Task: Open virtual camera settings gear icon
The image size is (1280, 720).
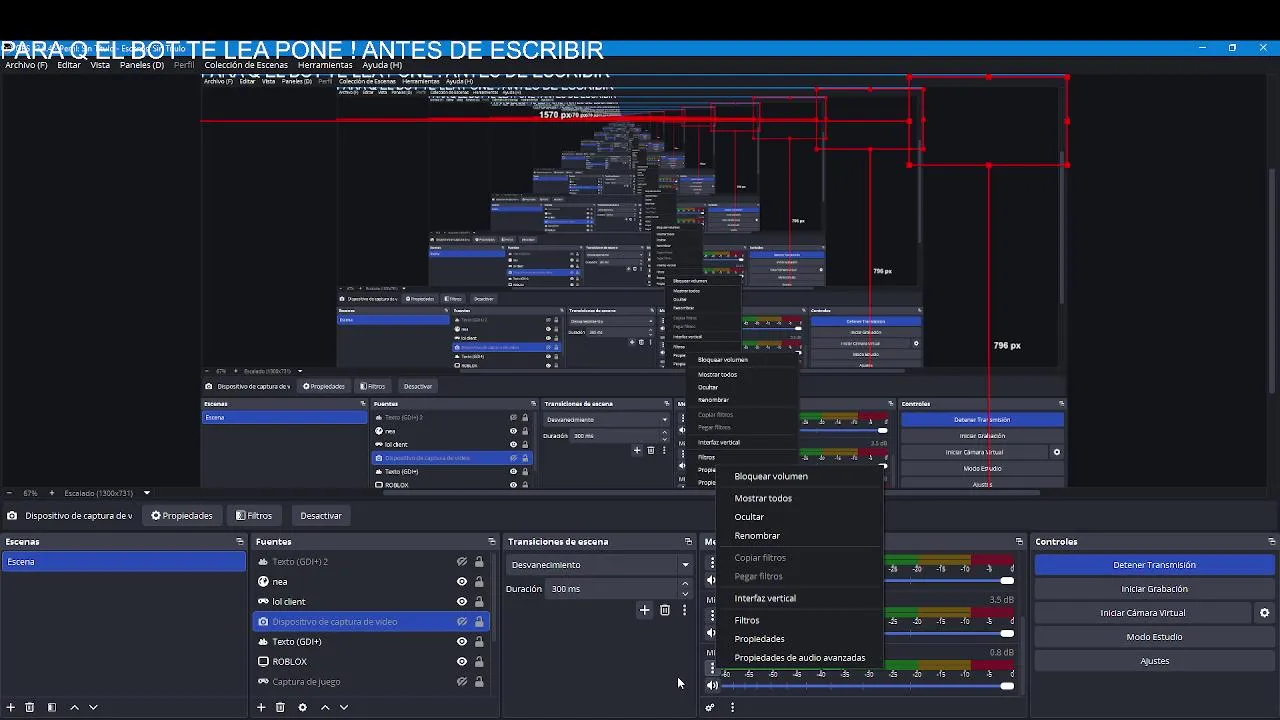Action: click(1264, 613)
